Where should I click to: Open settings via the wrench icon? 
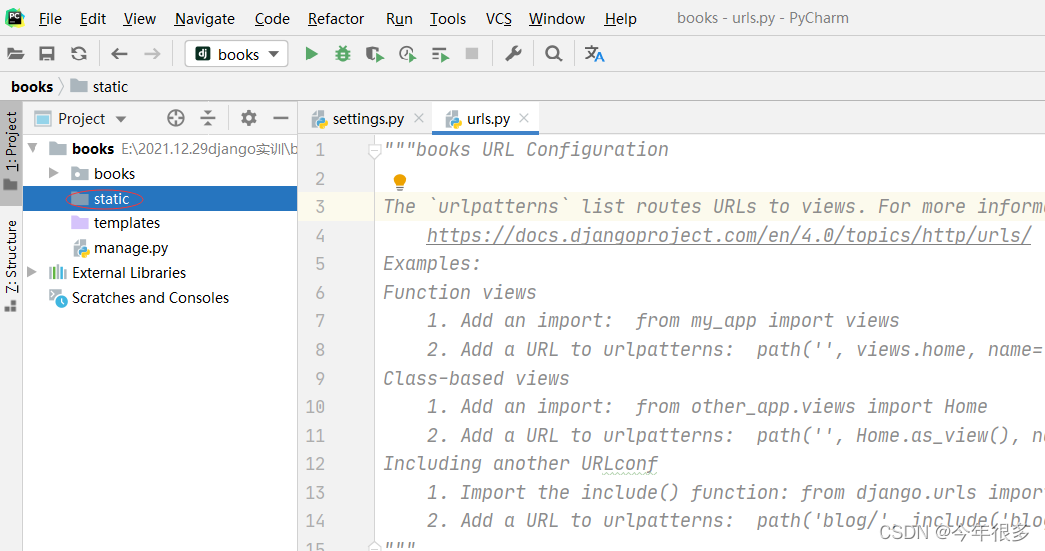tap(513, 54)
